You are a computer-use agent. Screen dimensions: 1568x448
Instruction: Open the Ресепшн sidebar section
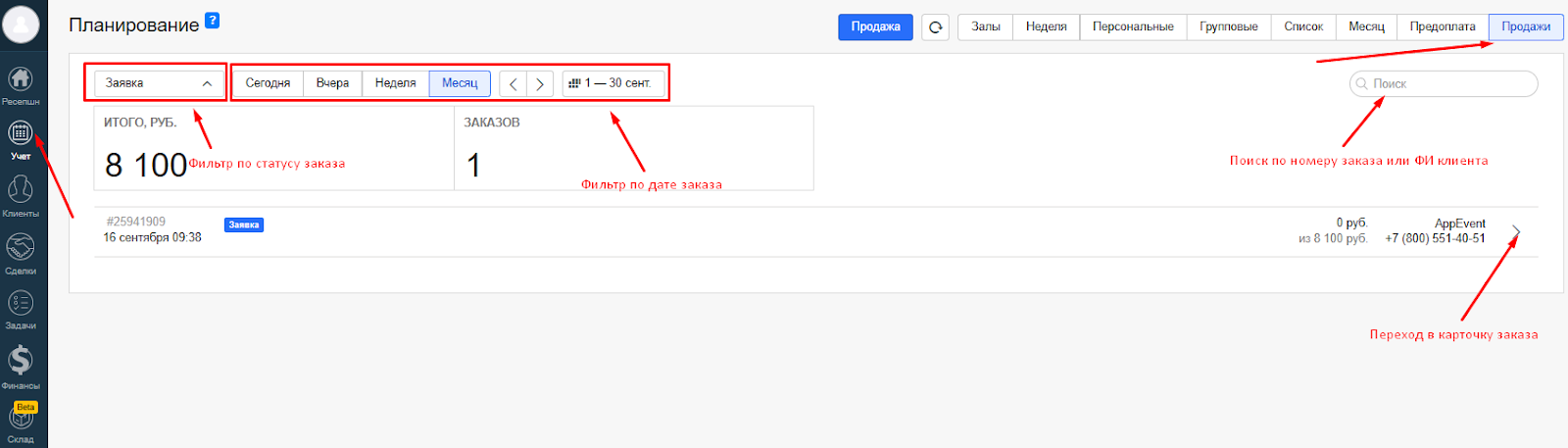click(x=21, y=80)
